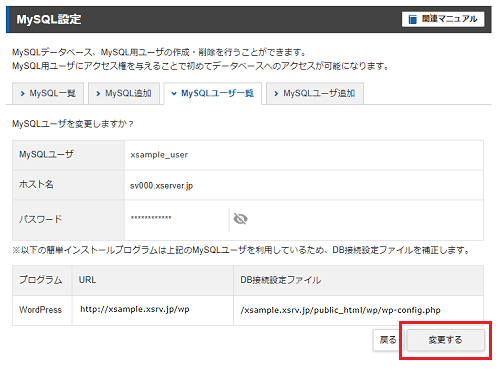Open the MySQLユーザ追加 tab
The width and height of the screenshot is (500, 370).
315,93
